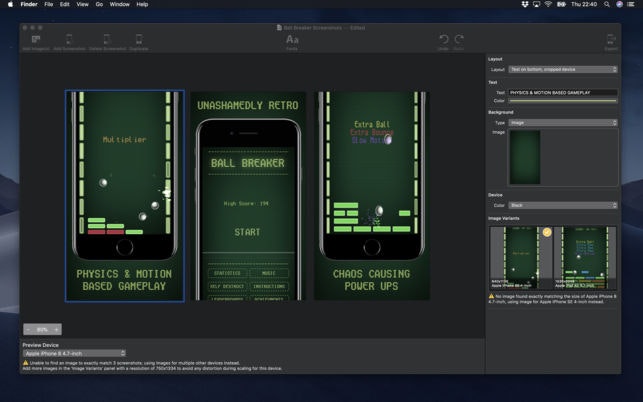Click the yellow checkmark badge on the variant
Image resolution: width=643 pixels, height=402 pixels.
[x=547, y=232]
